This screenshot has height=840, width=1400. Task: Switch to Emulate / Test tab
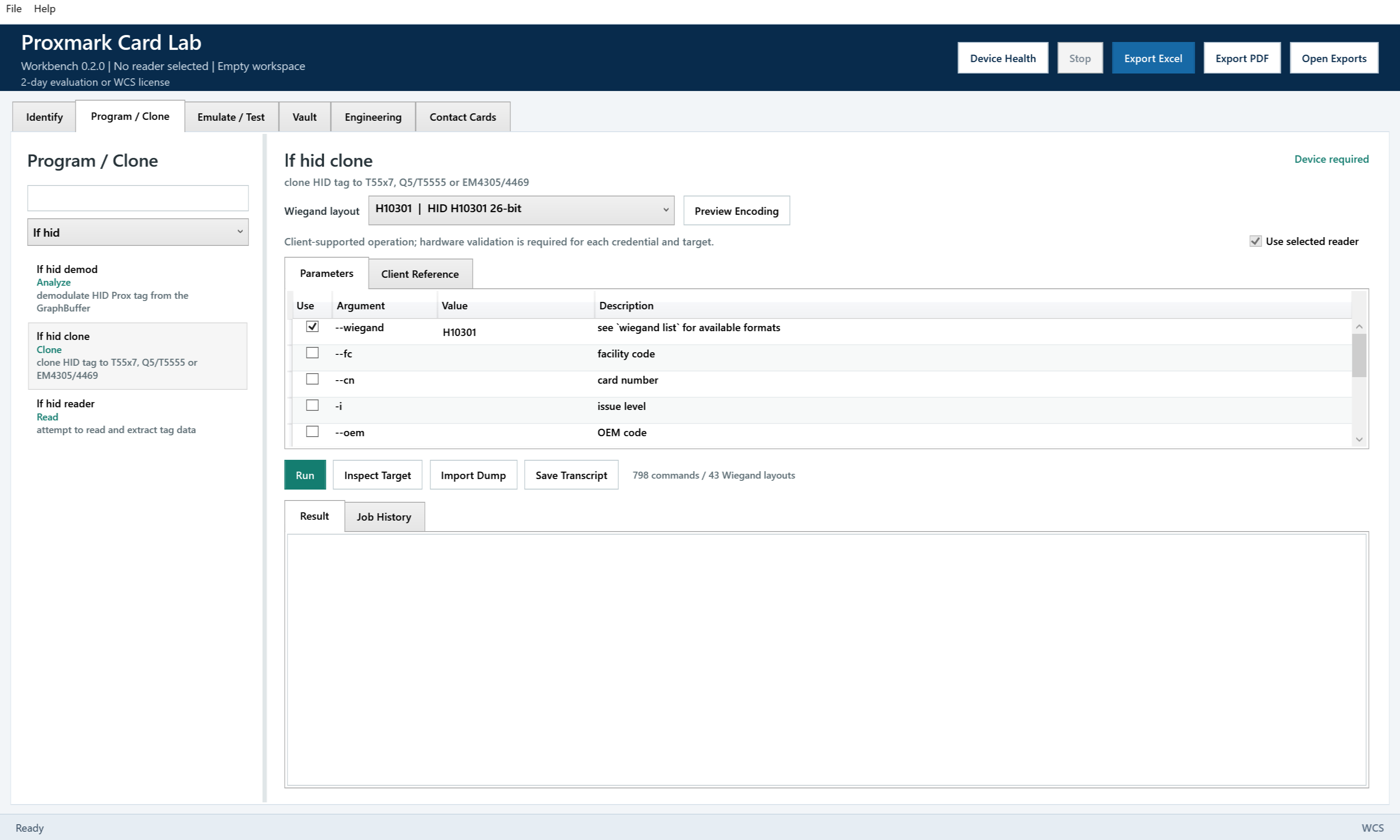[231, 117]
